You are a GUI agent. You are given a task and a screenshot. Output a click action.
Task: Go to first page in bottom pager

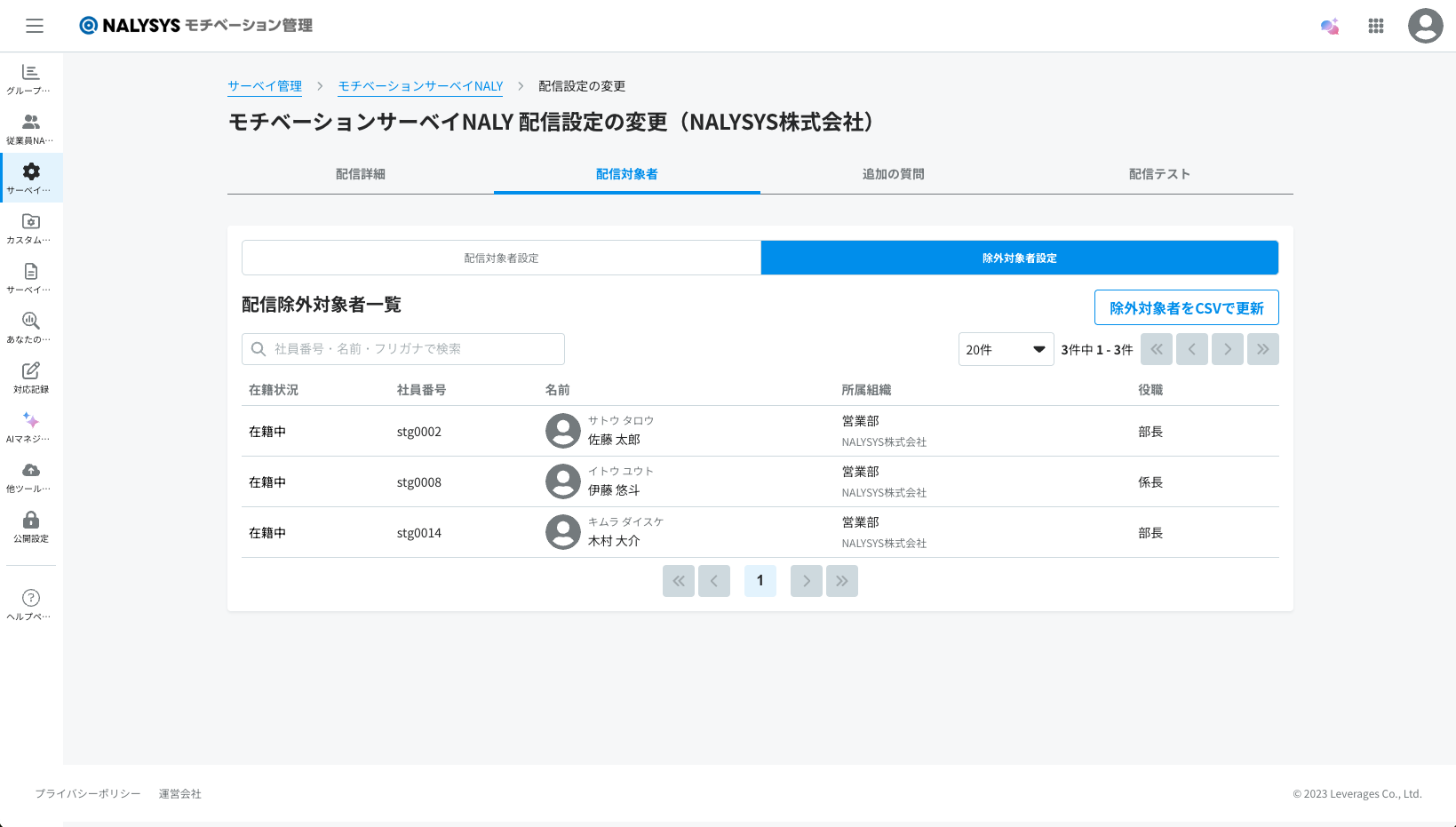pos(679,581)
